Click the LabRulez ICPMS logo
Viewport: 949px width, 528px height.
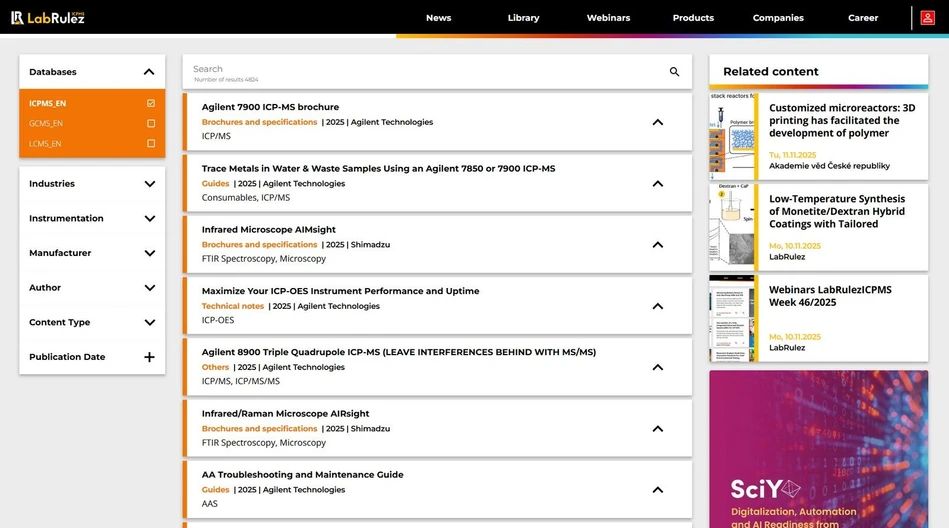click(x=48, y=17)
